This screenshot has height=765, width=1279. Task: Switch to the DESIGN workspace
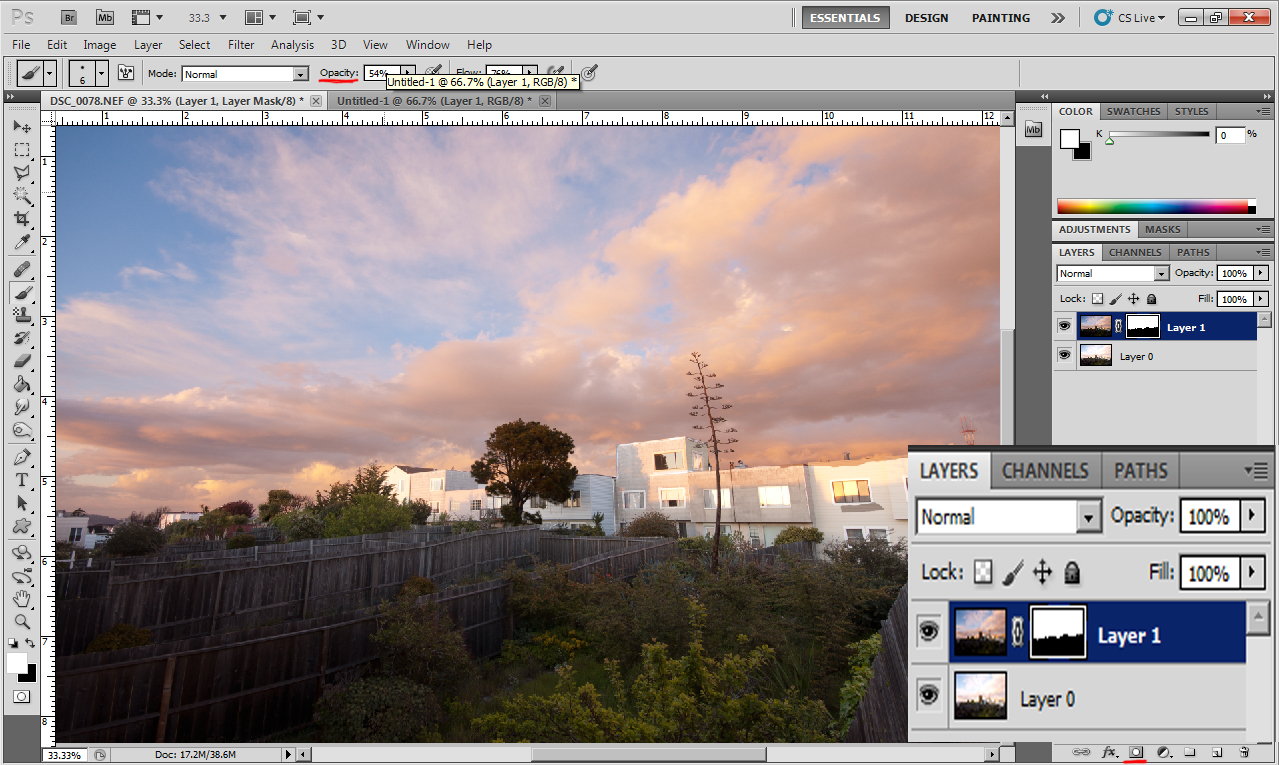pyautogui.click(x=926, y=17)
